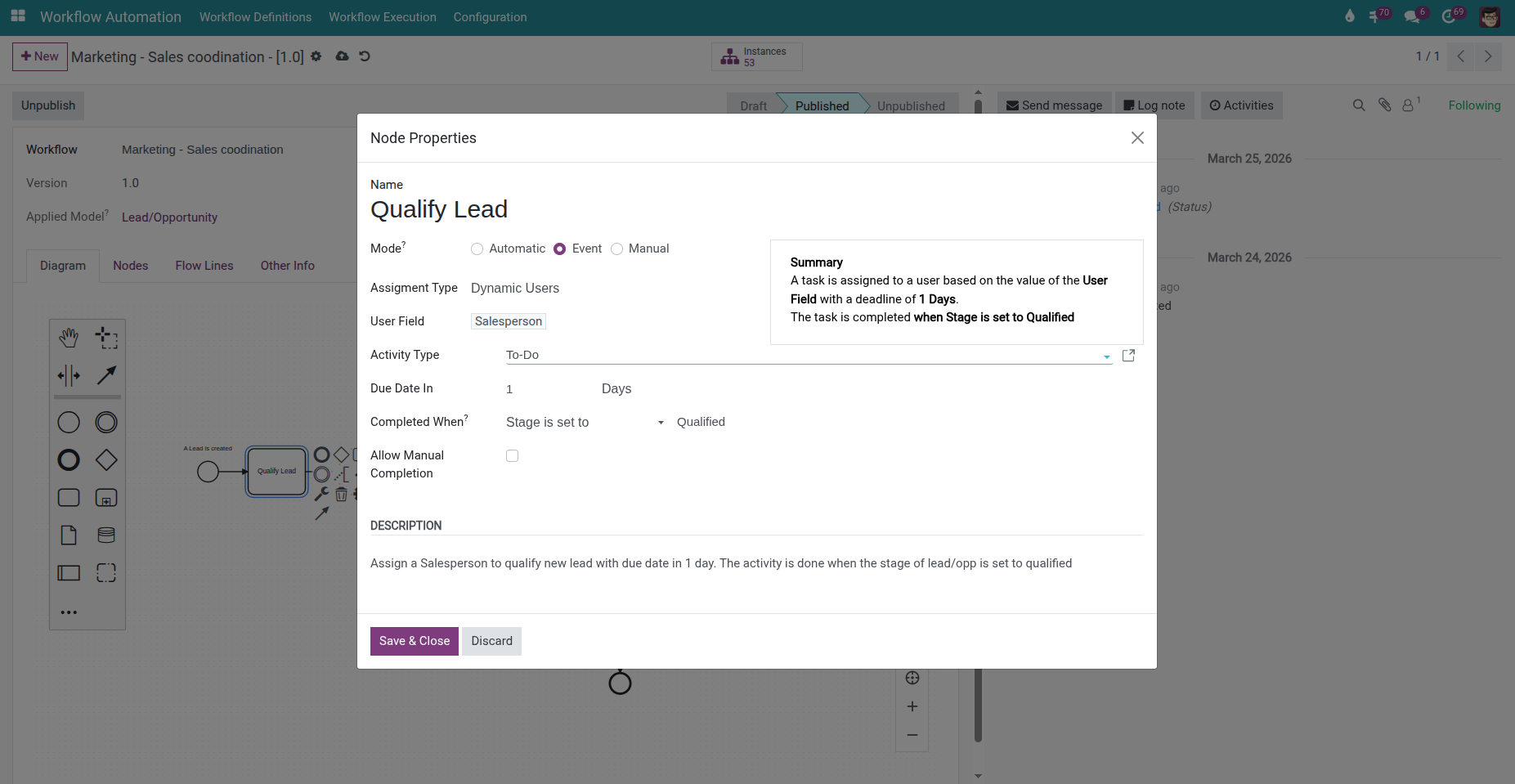Enable Allow Manual Completion checkbox
1515x784 pixels.
coord(512,455)
